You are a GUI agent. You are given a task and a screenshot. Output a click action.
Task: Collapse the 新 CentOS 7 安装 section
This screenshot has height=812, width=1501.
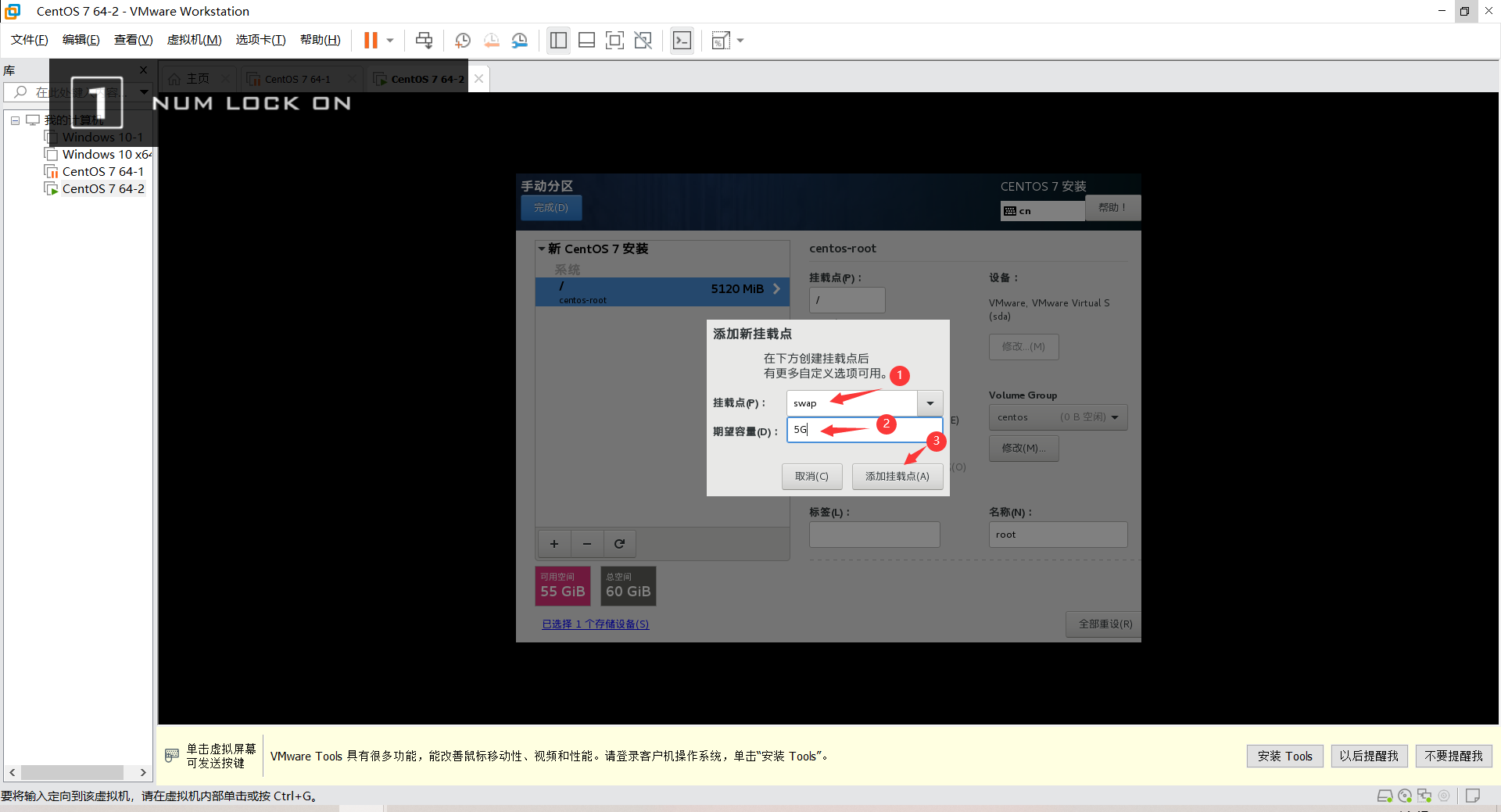(x=541, y=249)
